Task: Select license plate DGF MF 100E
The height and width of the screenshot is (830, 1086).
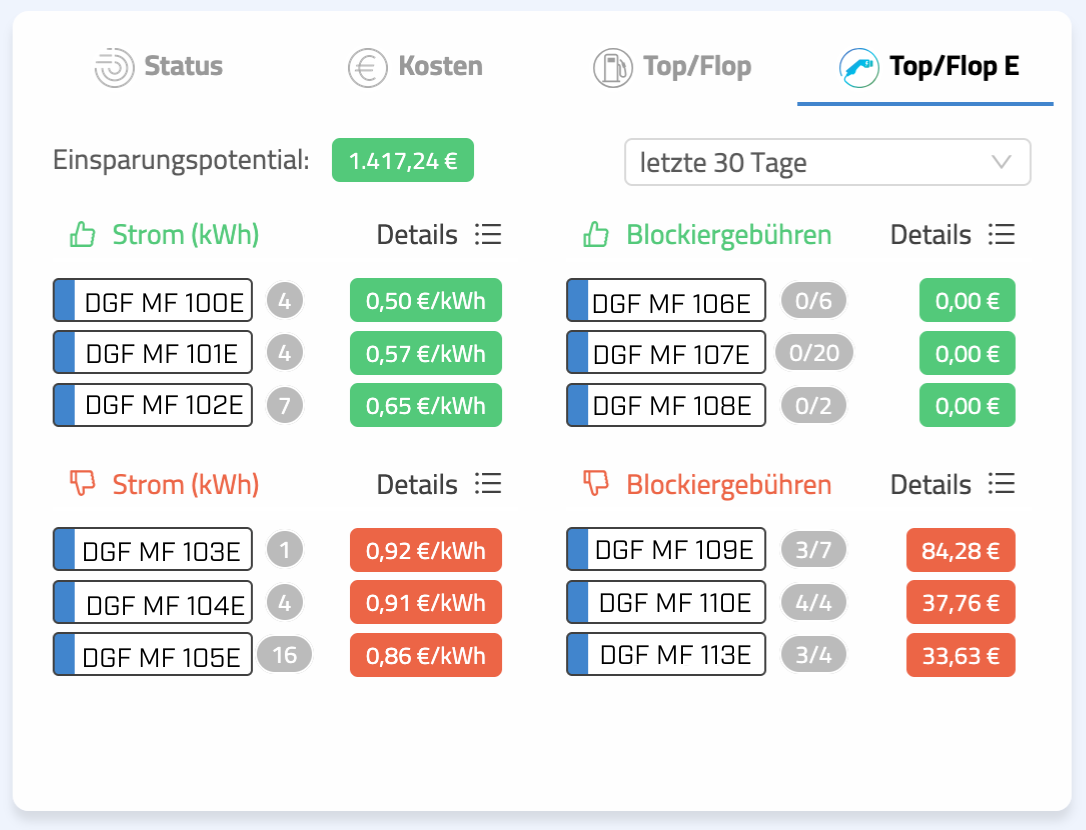Action: [153, 301]
